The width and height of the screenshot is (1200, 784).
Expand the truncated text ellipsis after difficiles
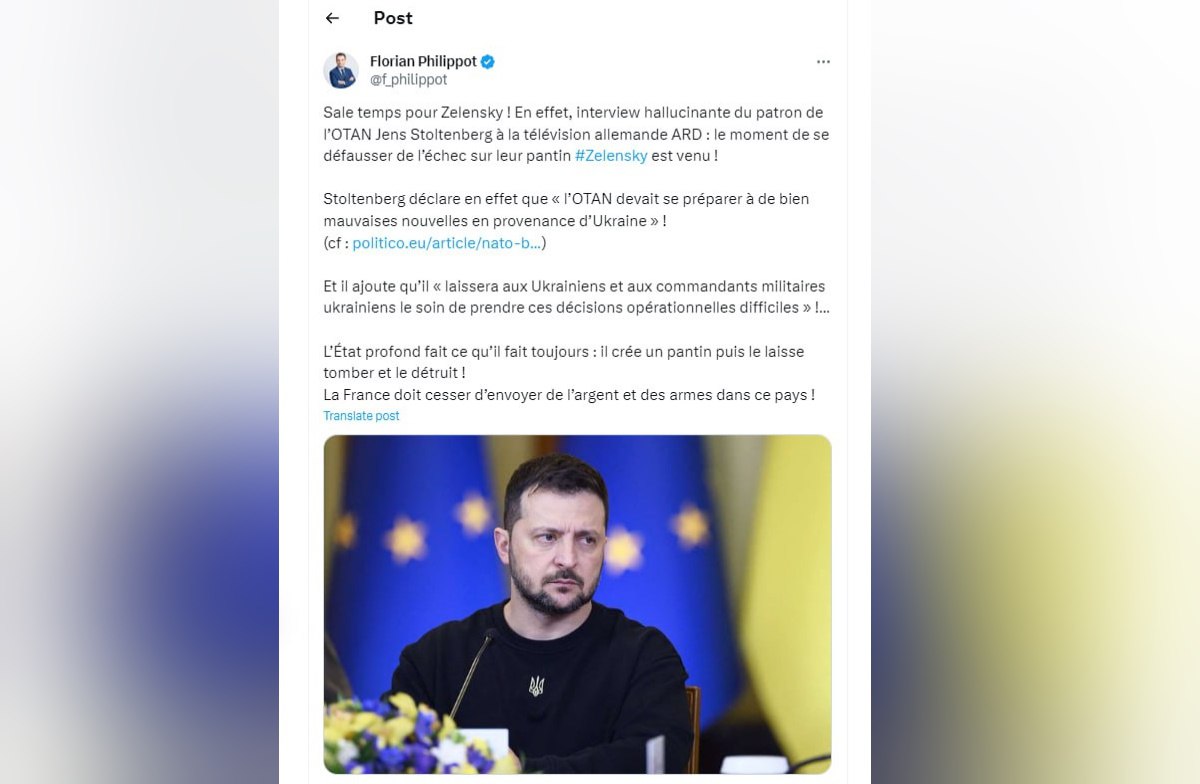tap(823, 308)
